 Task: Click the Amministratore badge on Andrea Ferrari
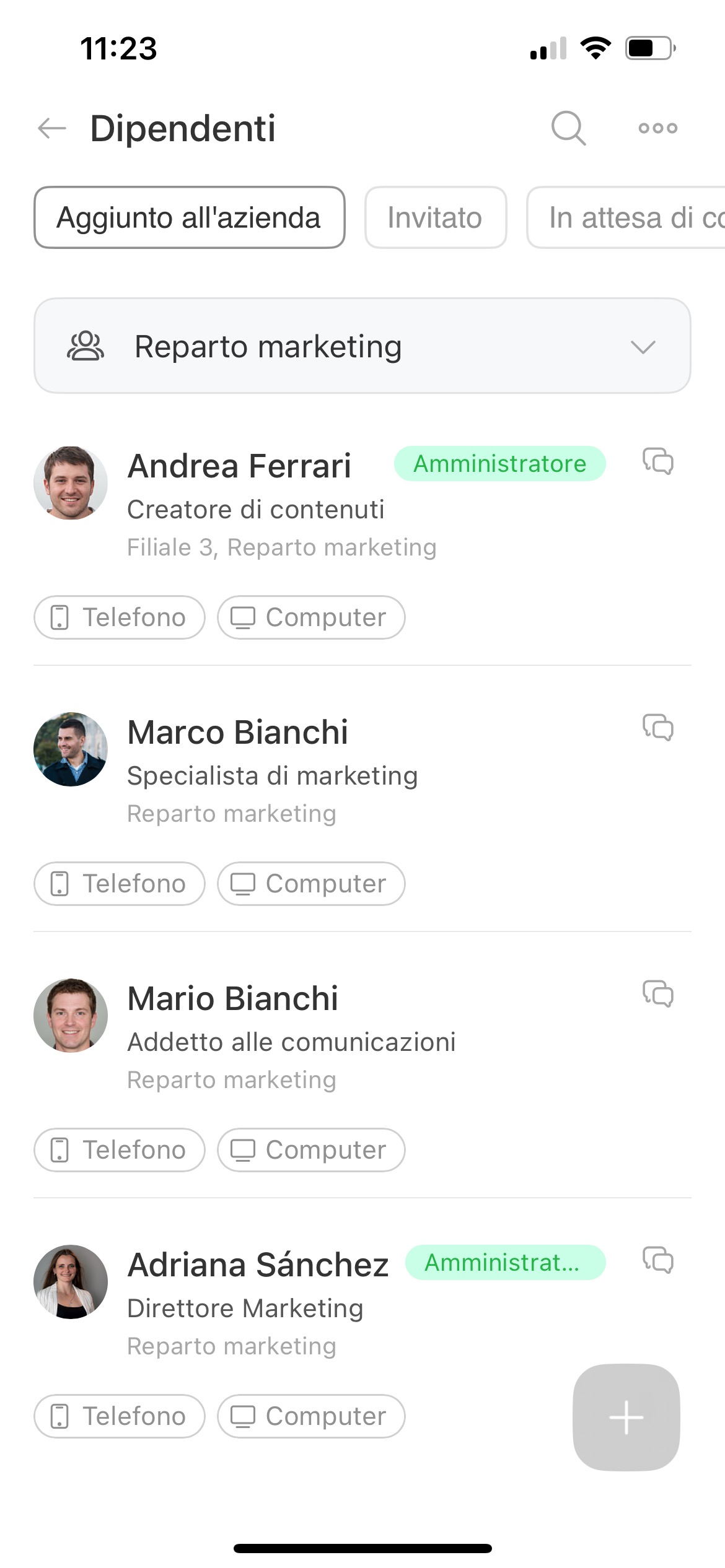(499, 464)
